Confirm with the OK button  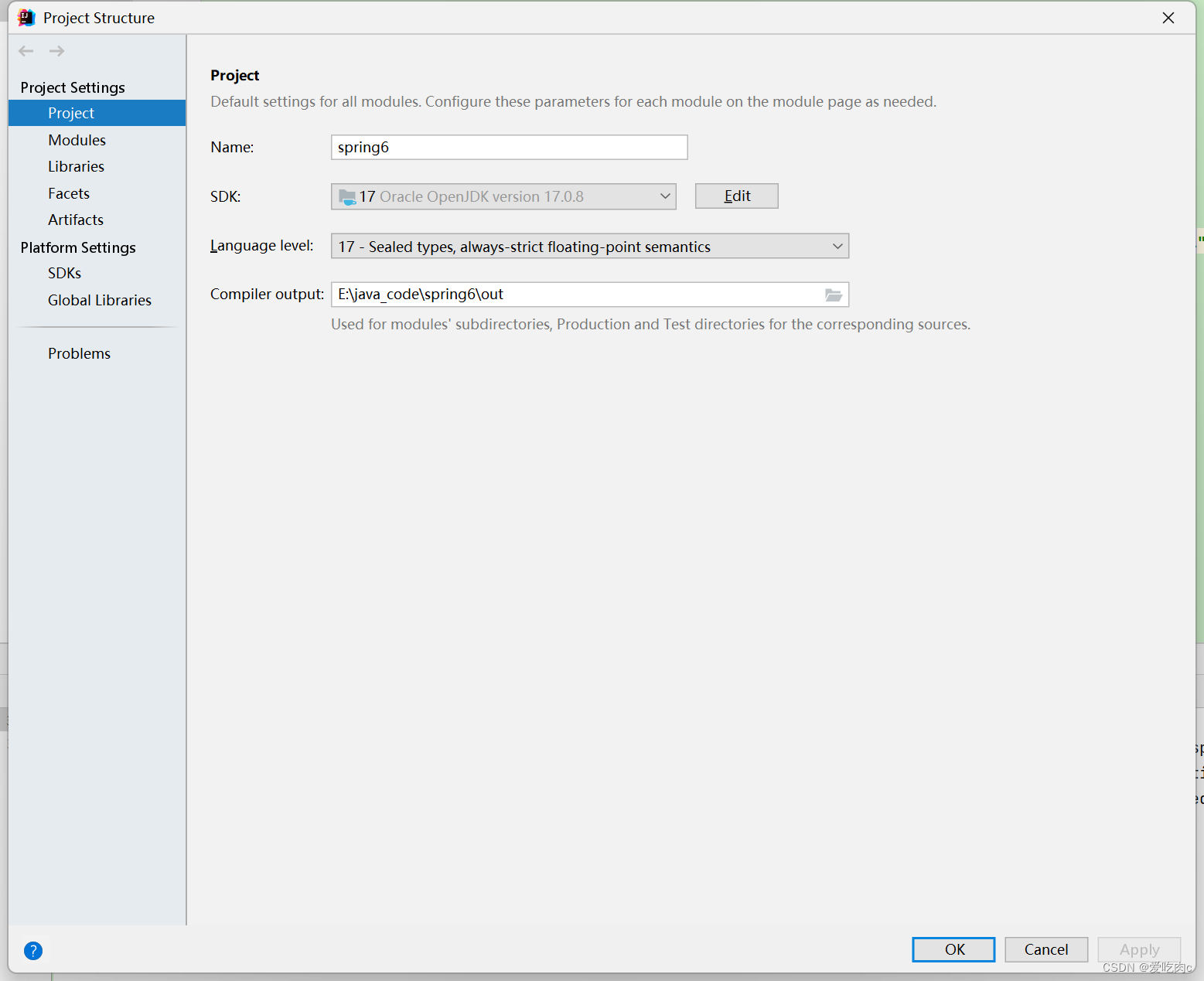coord(953,949)
